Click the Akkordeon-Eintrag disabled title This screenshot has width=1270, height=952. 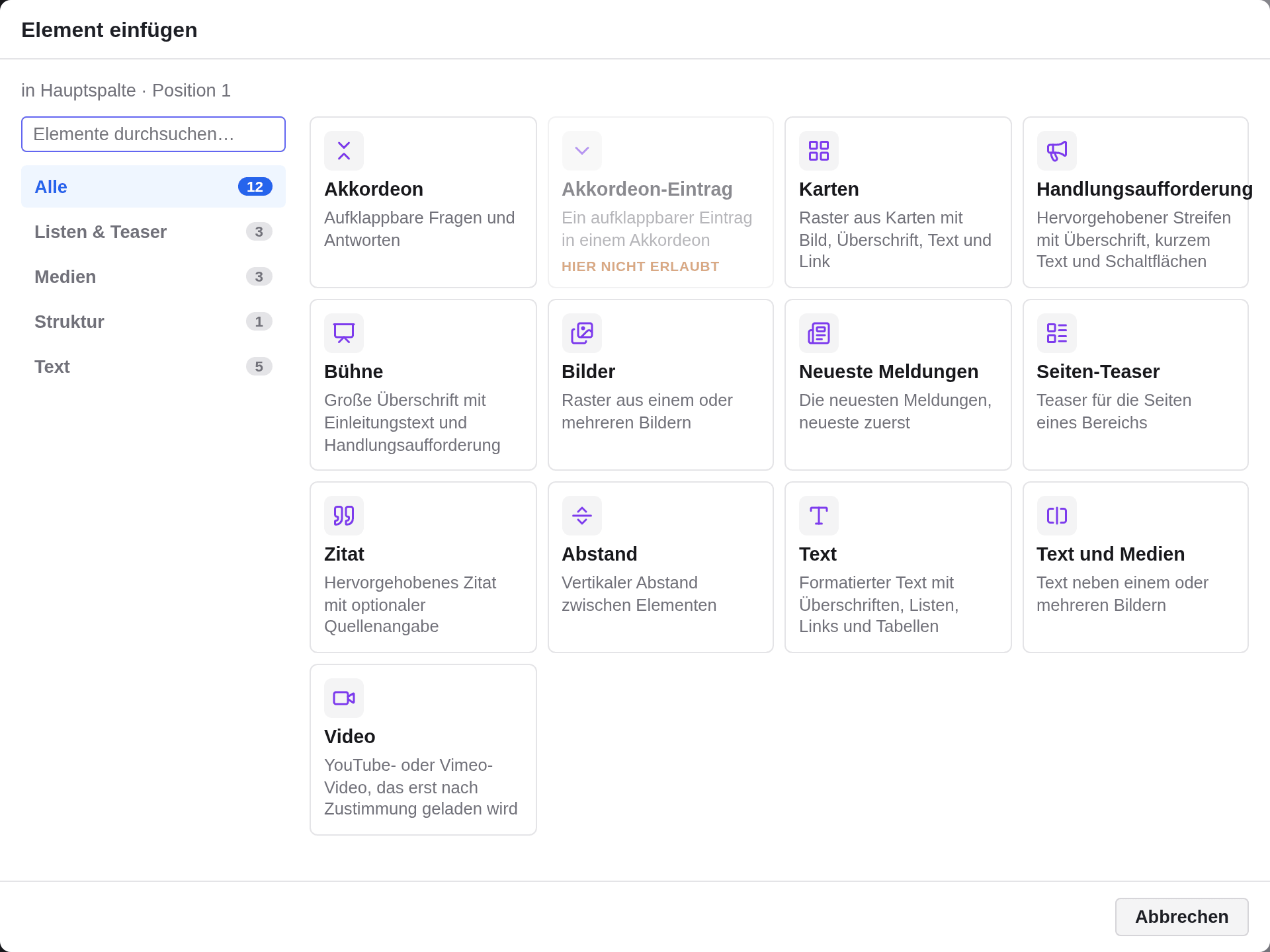647,189
